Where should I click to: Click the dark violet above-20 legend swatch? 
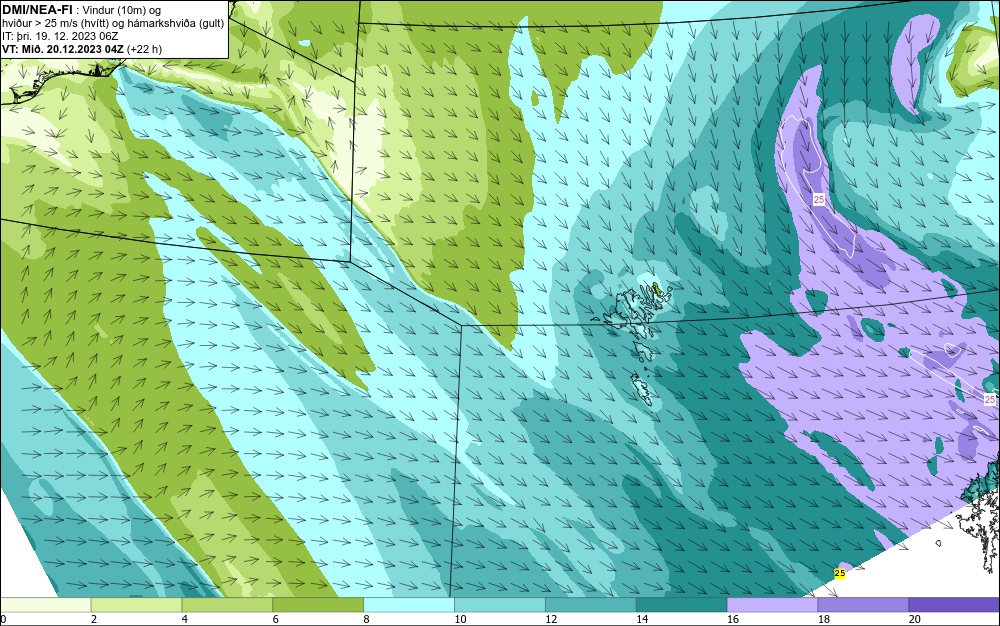pyautogui.click(x=953, y=605)
